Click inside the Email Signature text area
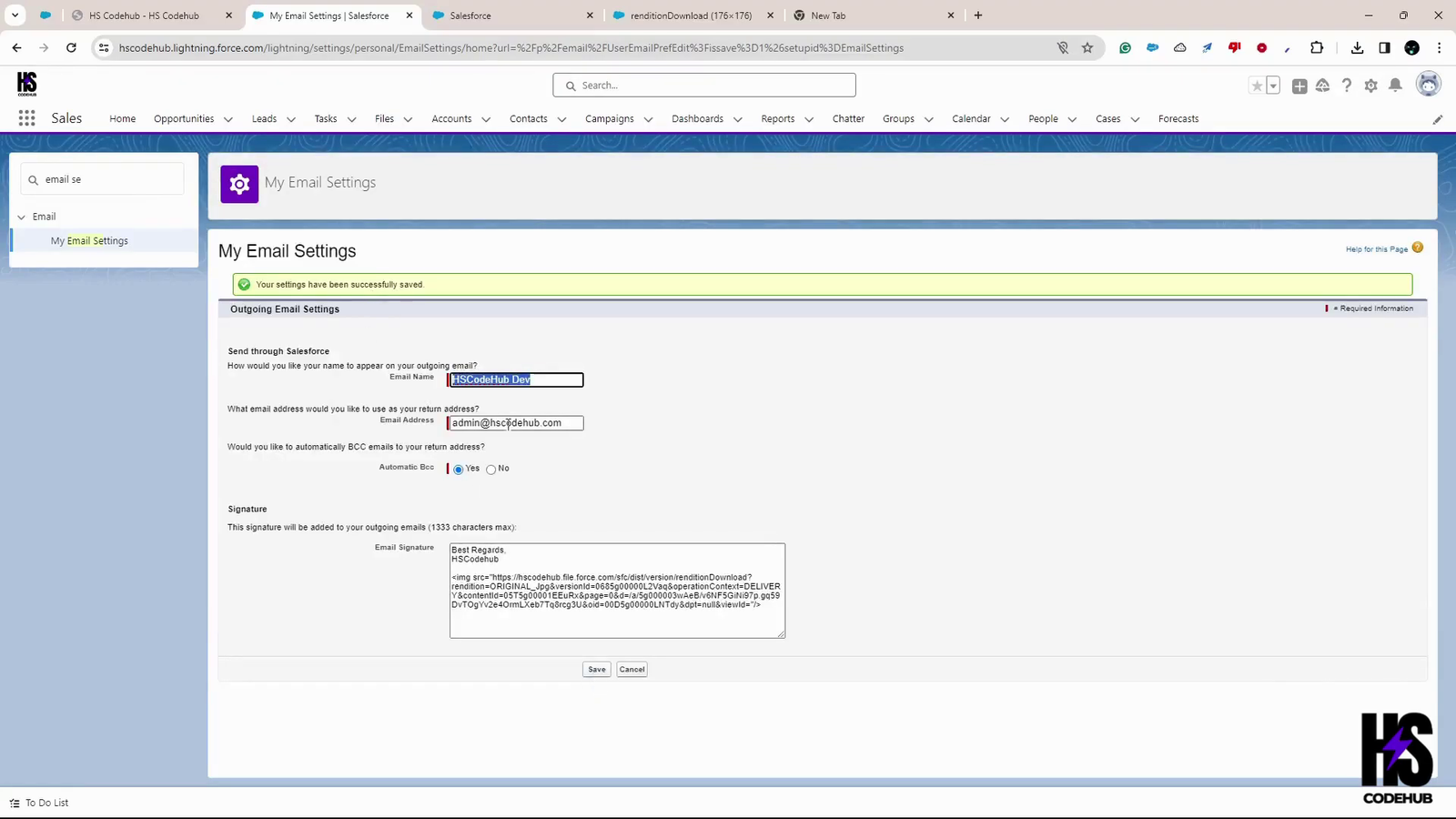 (x=617, y=591)
